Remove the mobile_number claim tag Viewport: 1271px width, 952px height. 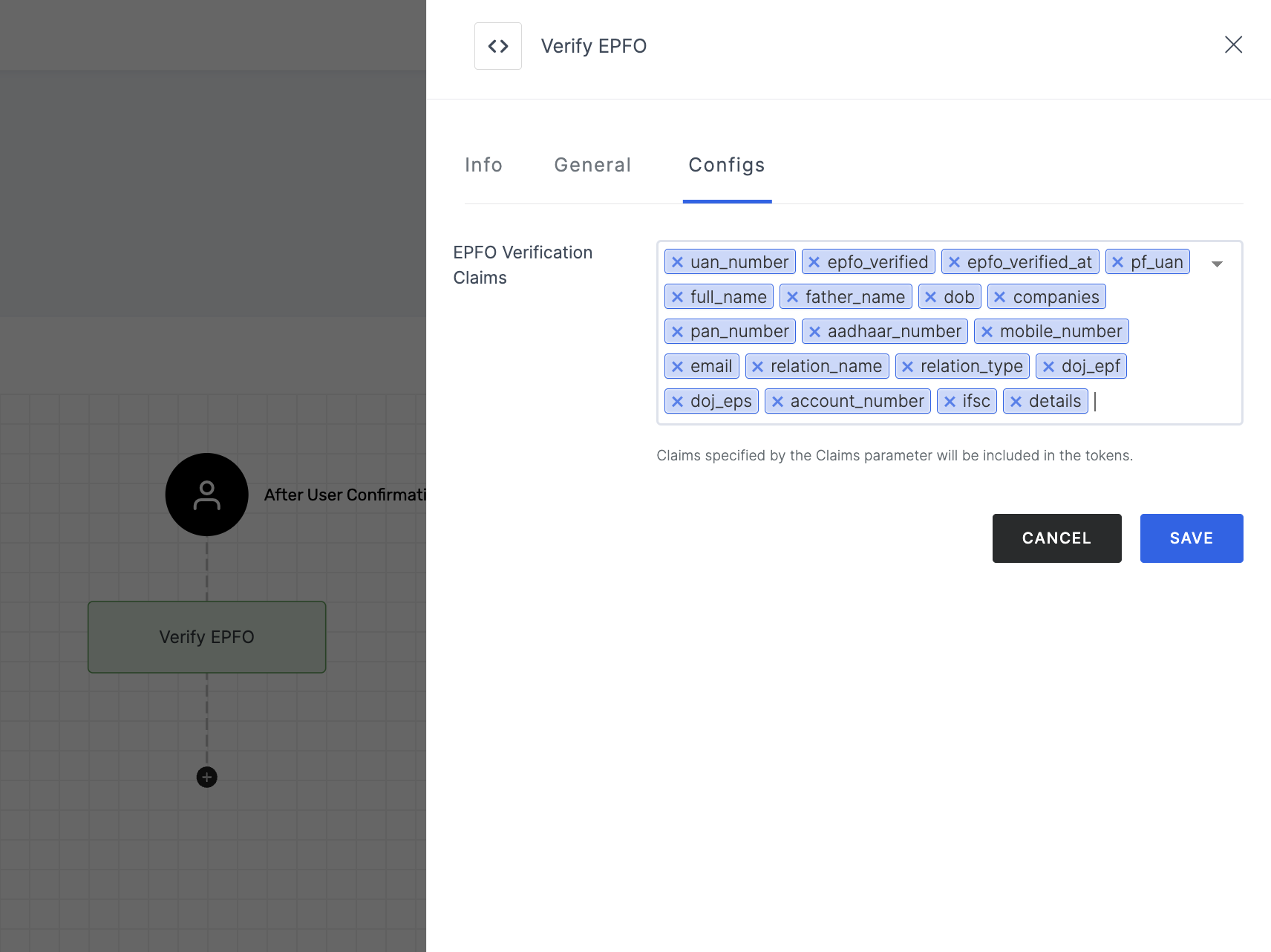pos(987,332)
